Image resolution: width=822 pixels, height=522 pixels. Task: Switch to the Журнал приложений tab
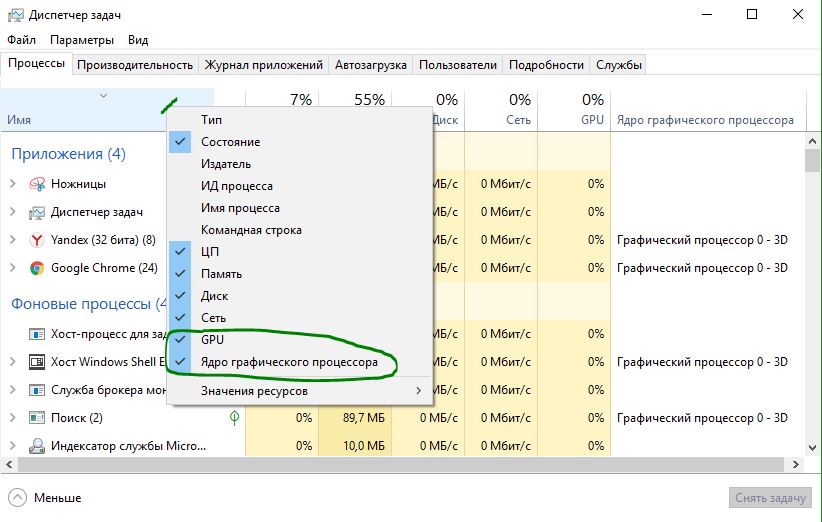[x=263, y=65]
